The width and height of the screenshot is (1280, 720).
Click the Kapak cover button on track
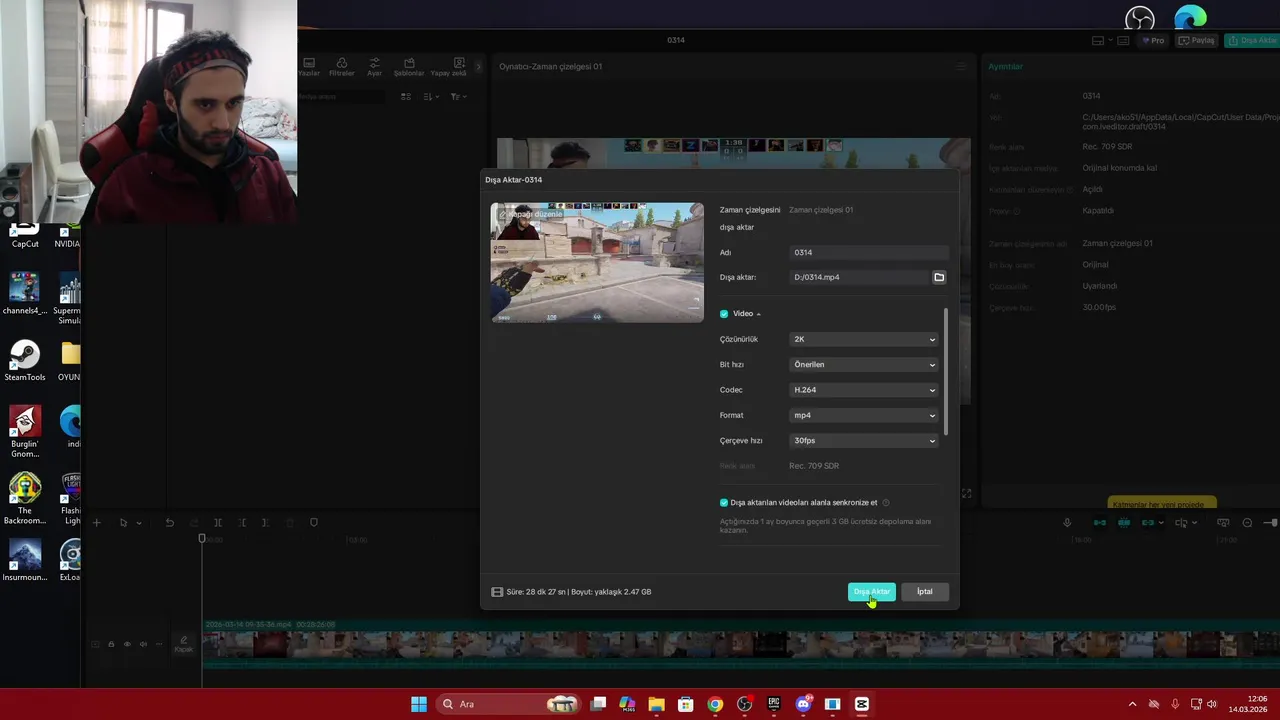183,645
